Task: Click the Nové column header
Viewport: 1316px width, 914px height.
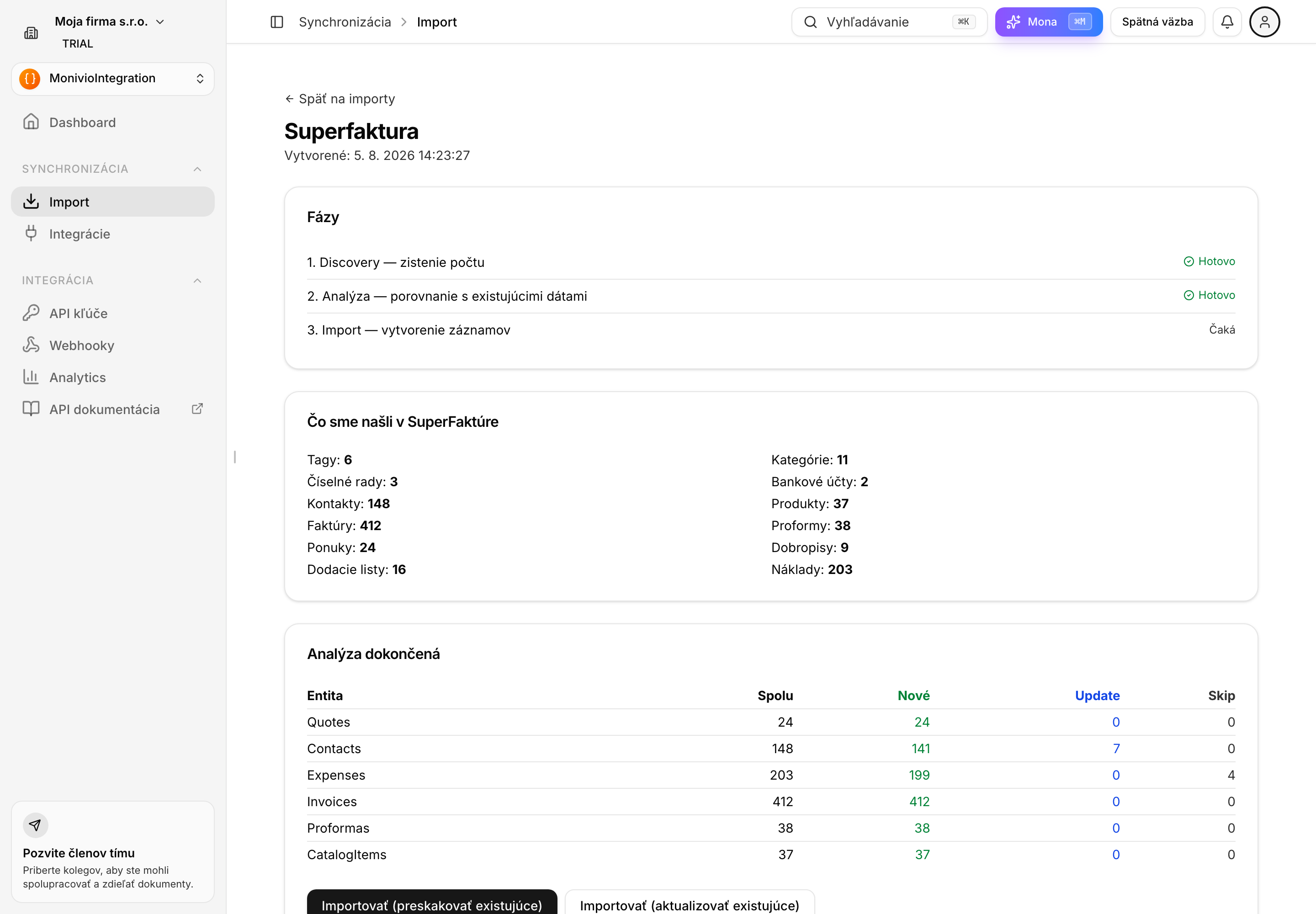Action: (913, 696)
